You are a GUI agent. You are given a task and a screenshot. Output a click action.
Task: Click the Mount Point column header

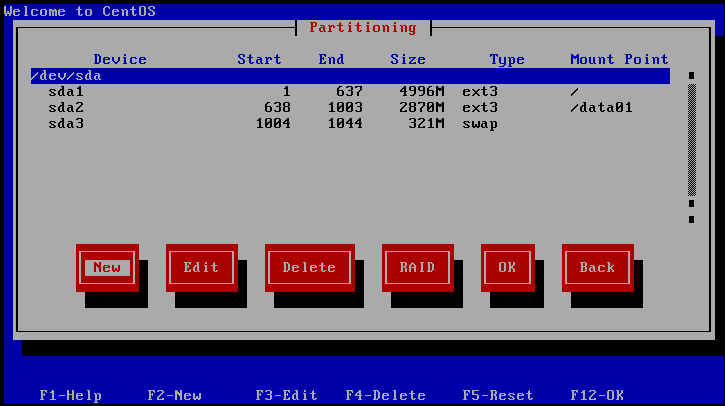click(619, 59)
